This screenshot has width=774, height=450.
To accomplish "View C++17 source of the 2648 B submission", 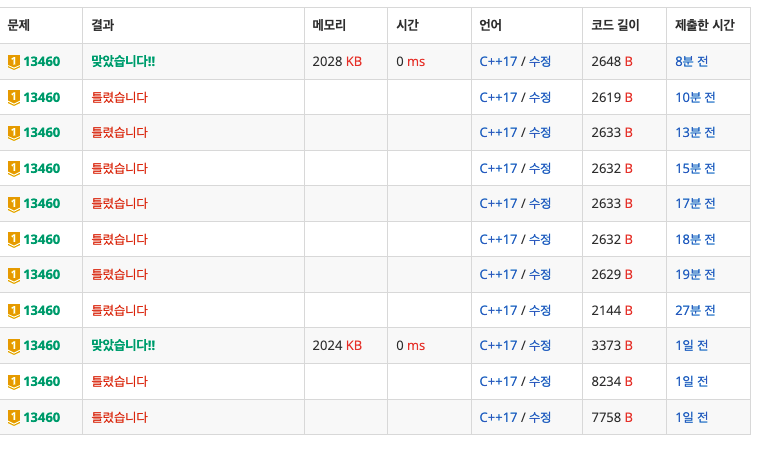I will pos(498,62).
